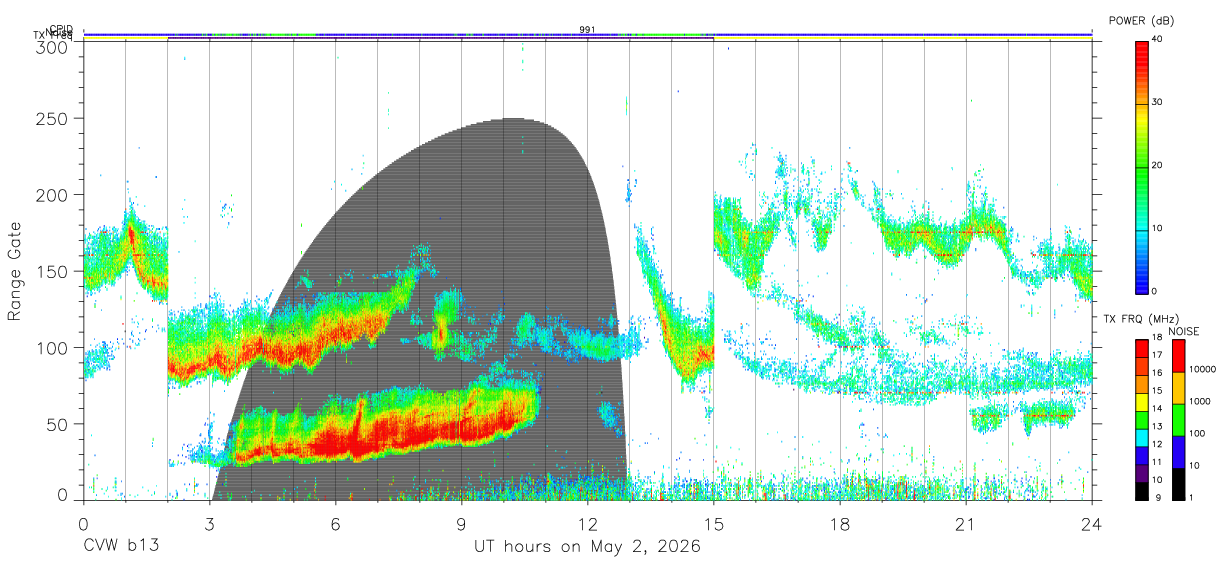Click the 'NOISE' legend title
The height and width of the screenshot is (567, 1228).
pyautogui.click(x=1184, y=331)
